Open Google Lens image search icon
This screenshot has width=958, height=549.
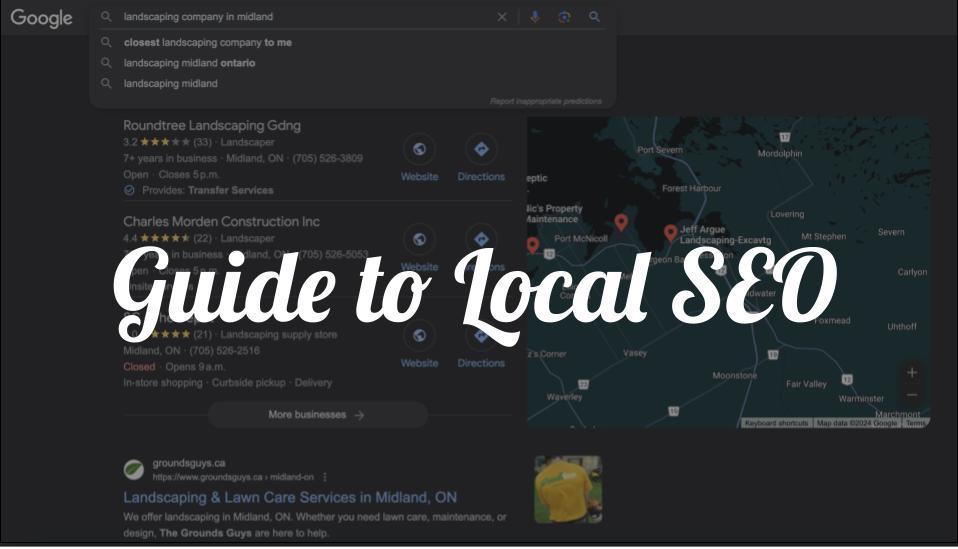pyautogui.click(x=565, y=17)
